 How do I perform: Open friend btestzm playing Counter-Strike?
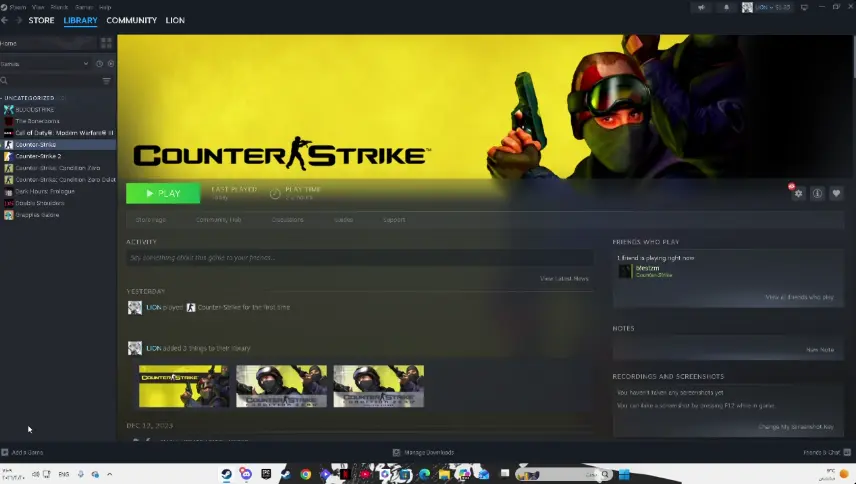pyautogui.click(x=645, y=271)
